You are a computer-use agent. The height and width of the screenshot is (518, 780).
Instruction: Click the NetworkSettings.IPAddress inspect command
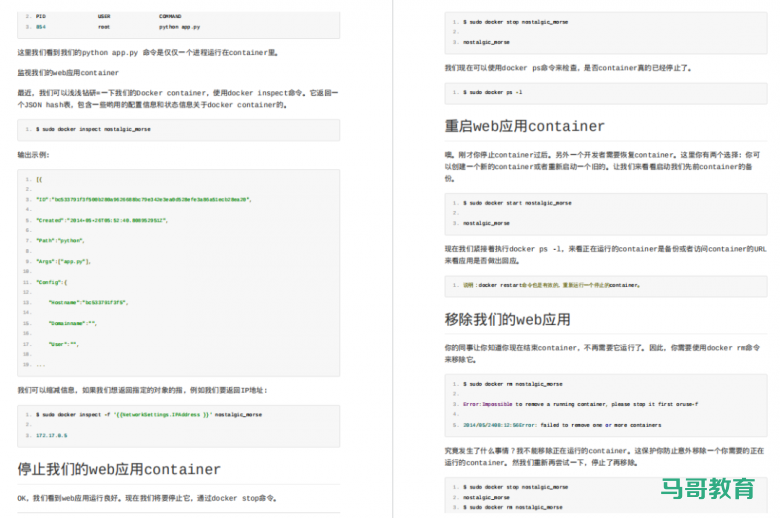152,414
